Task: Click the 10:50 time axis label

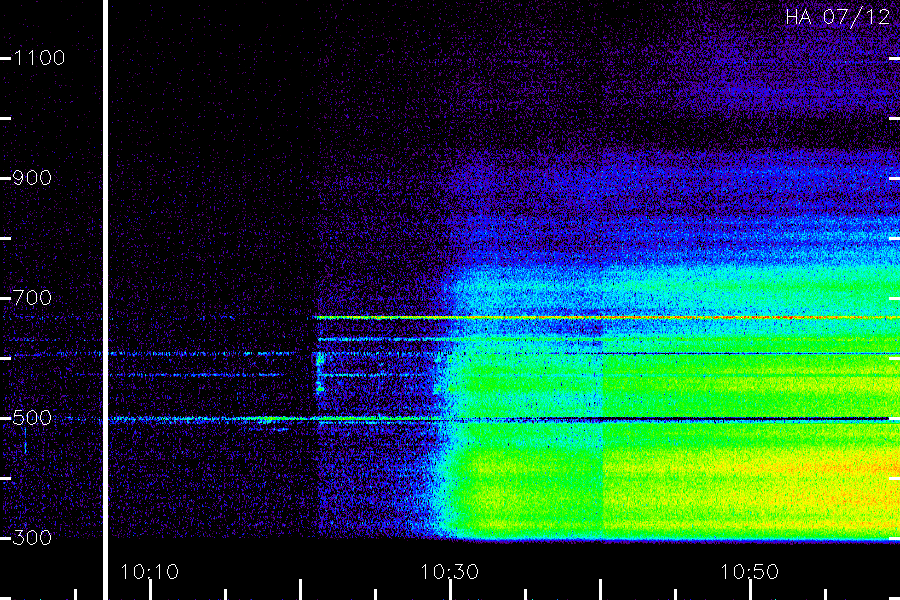Action: 750,572
